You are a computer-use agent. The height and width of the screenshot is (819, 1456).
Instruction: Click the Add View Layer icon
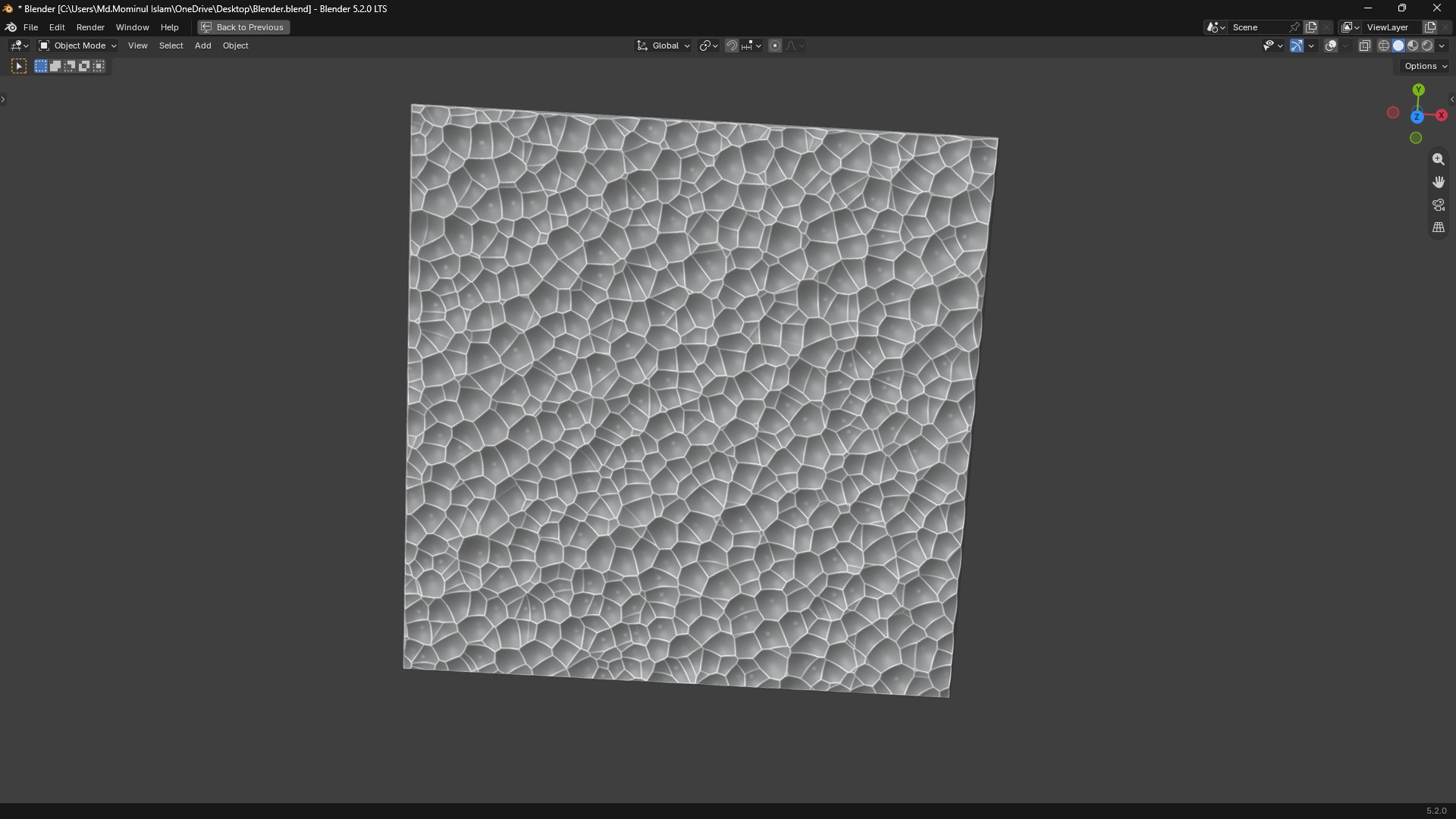(x=1430, y=27)
